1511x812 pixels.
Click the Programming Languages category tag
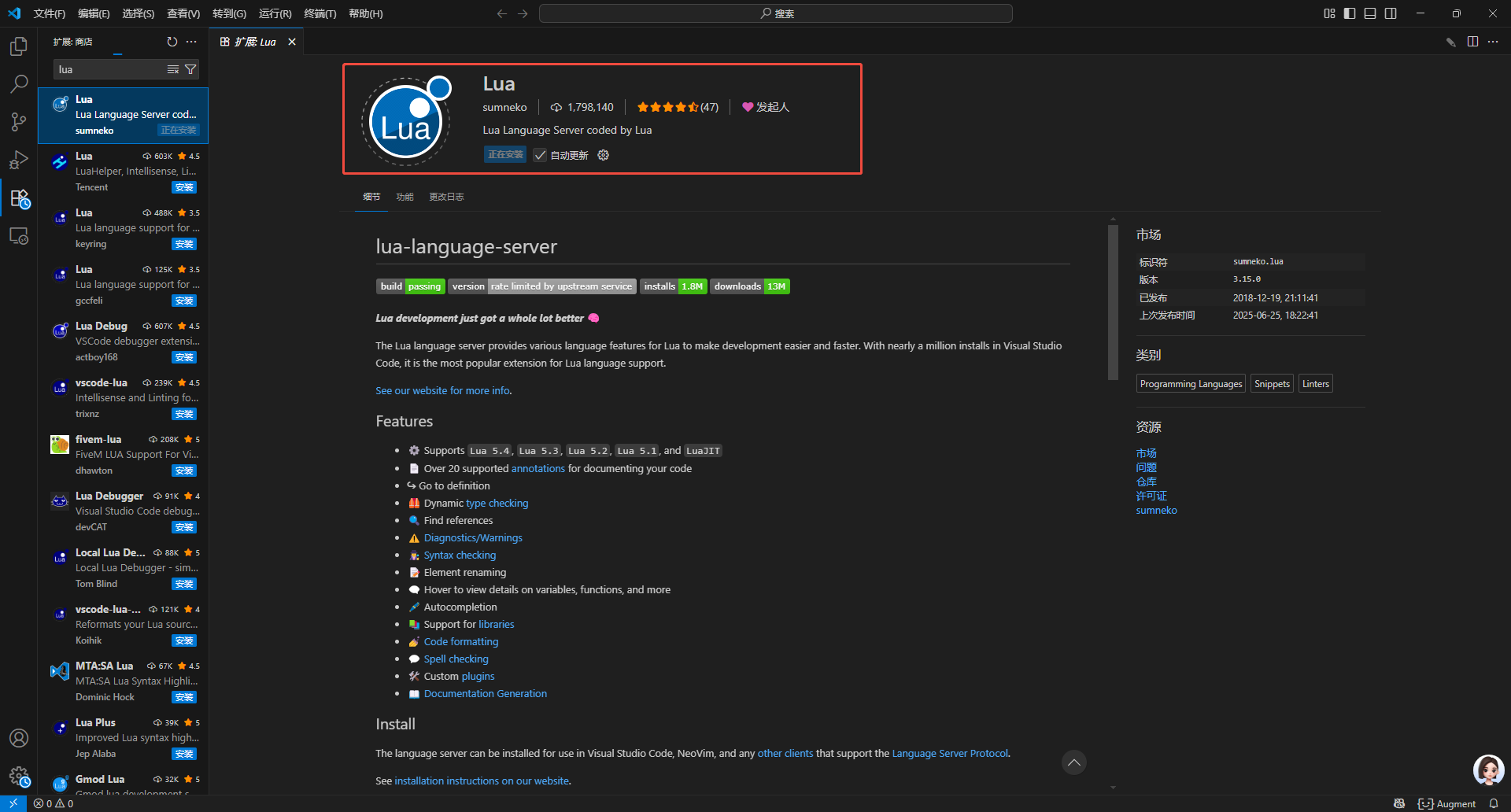point(1191,384)
